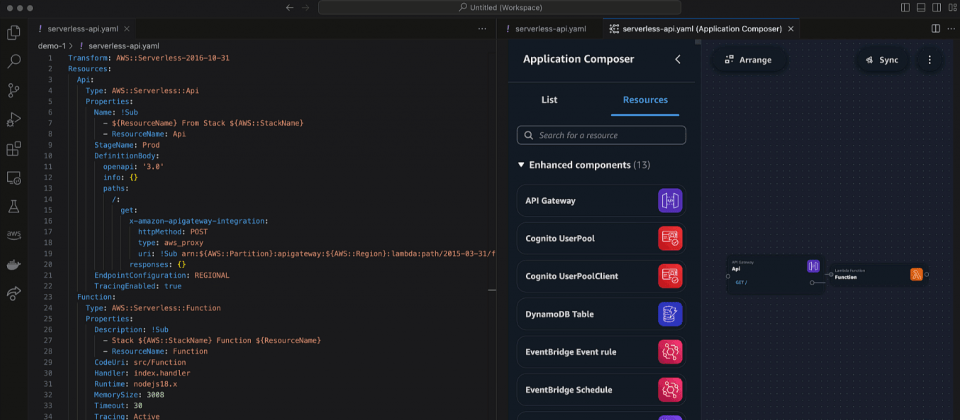
Task: Open more actions for right editor group
Action: (x=951, y=29)
